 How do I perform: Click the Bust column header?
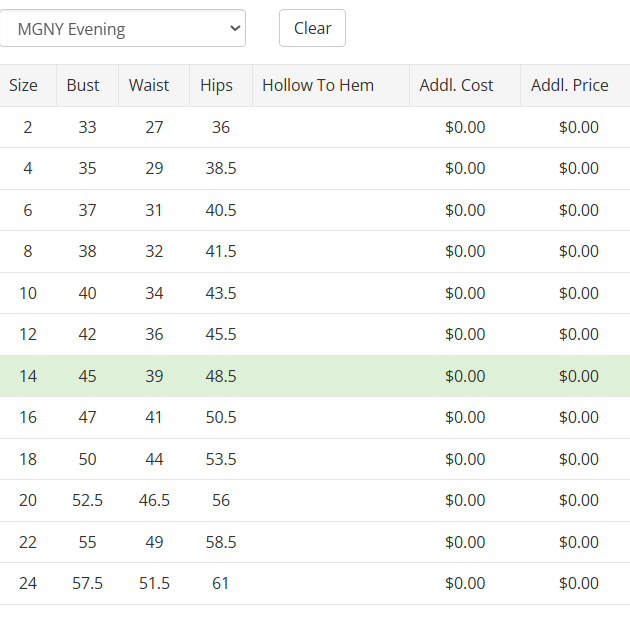point(83,86)
